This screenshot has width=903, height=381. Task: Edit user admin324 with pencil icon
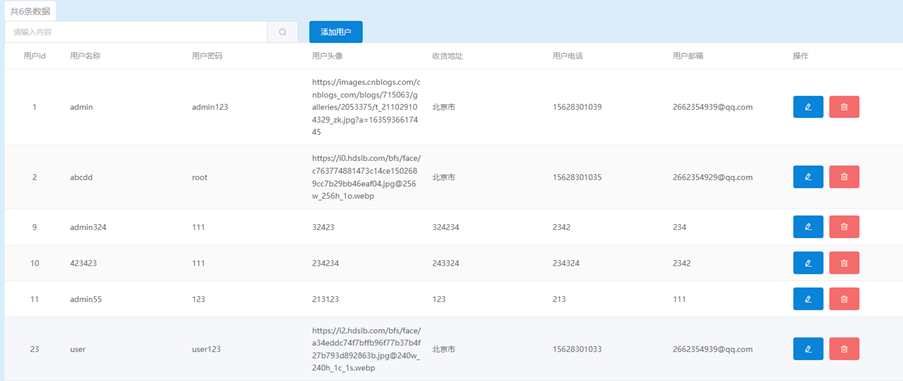tap(808, 227)
